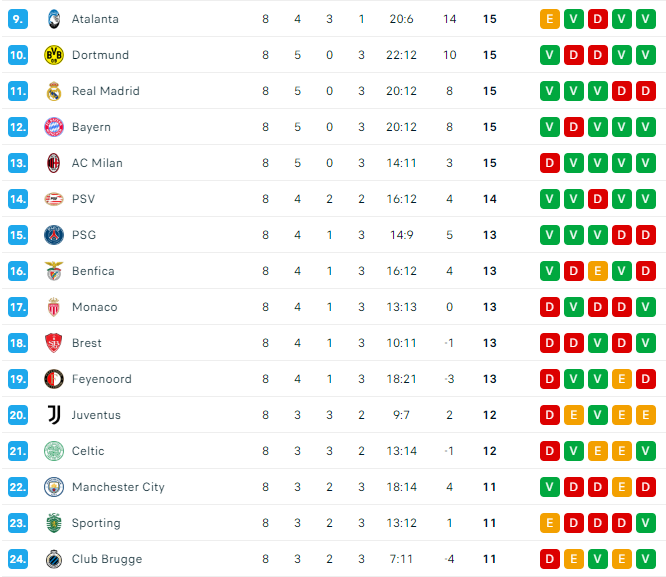Open the Real Madrid crest icon
This screenshot has height=577, width=666.
click(54, 91)
